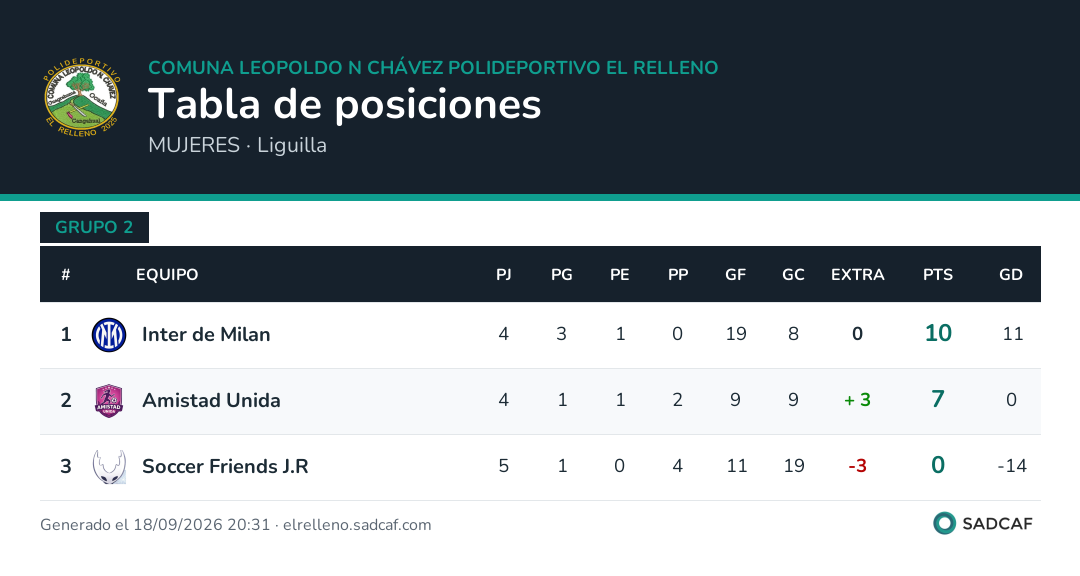The height and width of the screenshot is (576, 1080).
Task: Click the PJ column header
Action: click(503, 274)
